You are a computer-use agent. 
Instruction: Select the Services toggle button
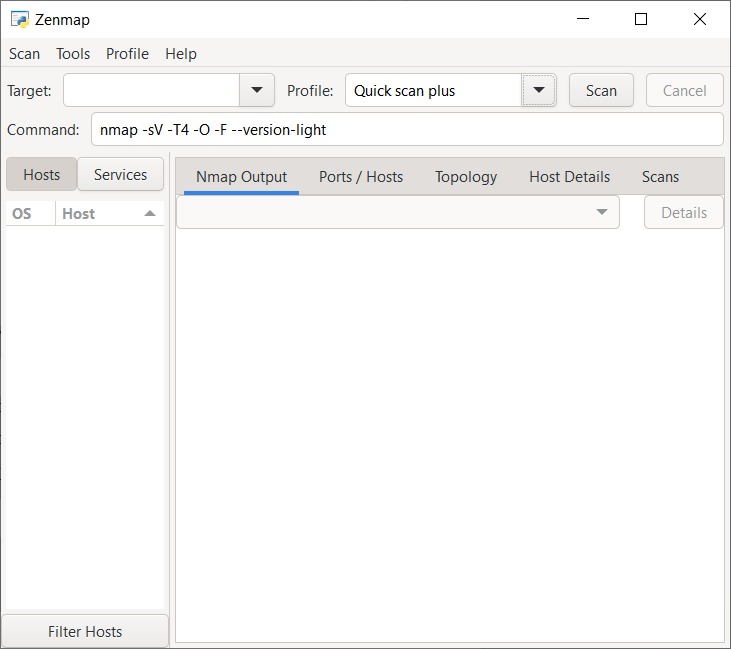point(120,174)
